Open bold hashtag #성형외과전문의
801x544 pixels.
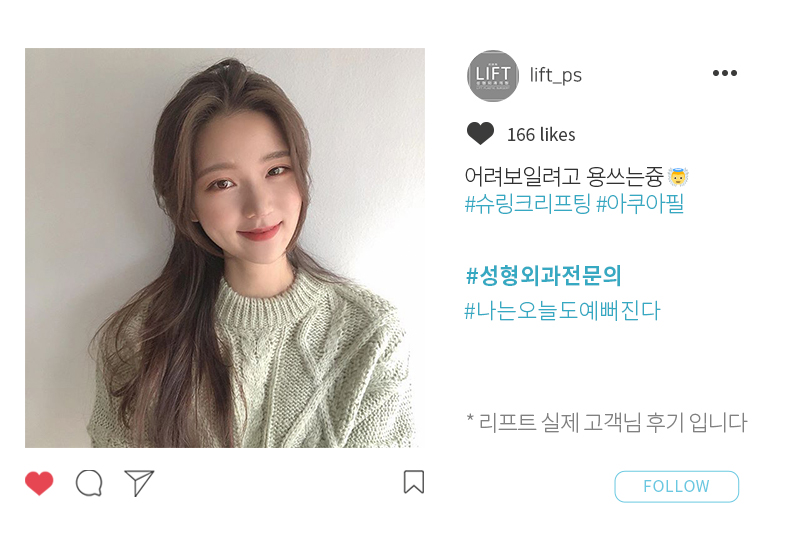click(x=544, y=276)
